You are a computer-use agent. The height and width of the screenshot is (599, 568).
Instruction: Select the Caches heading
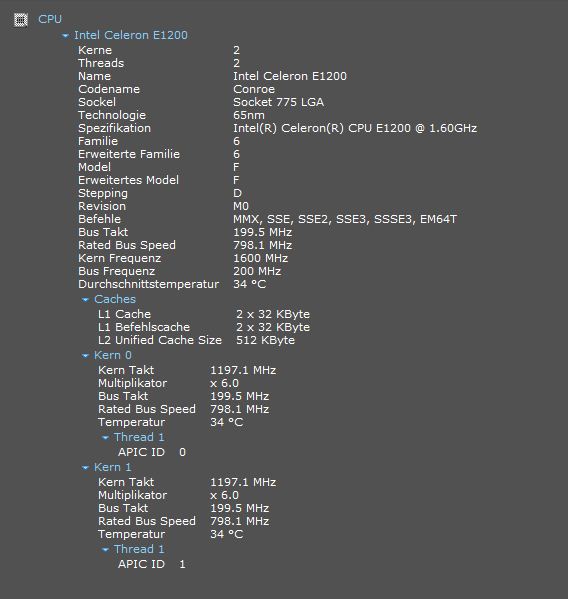click(x=115, y=299)
